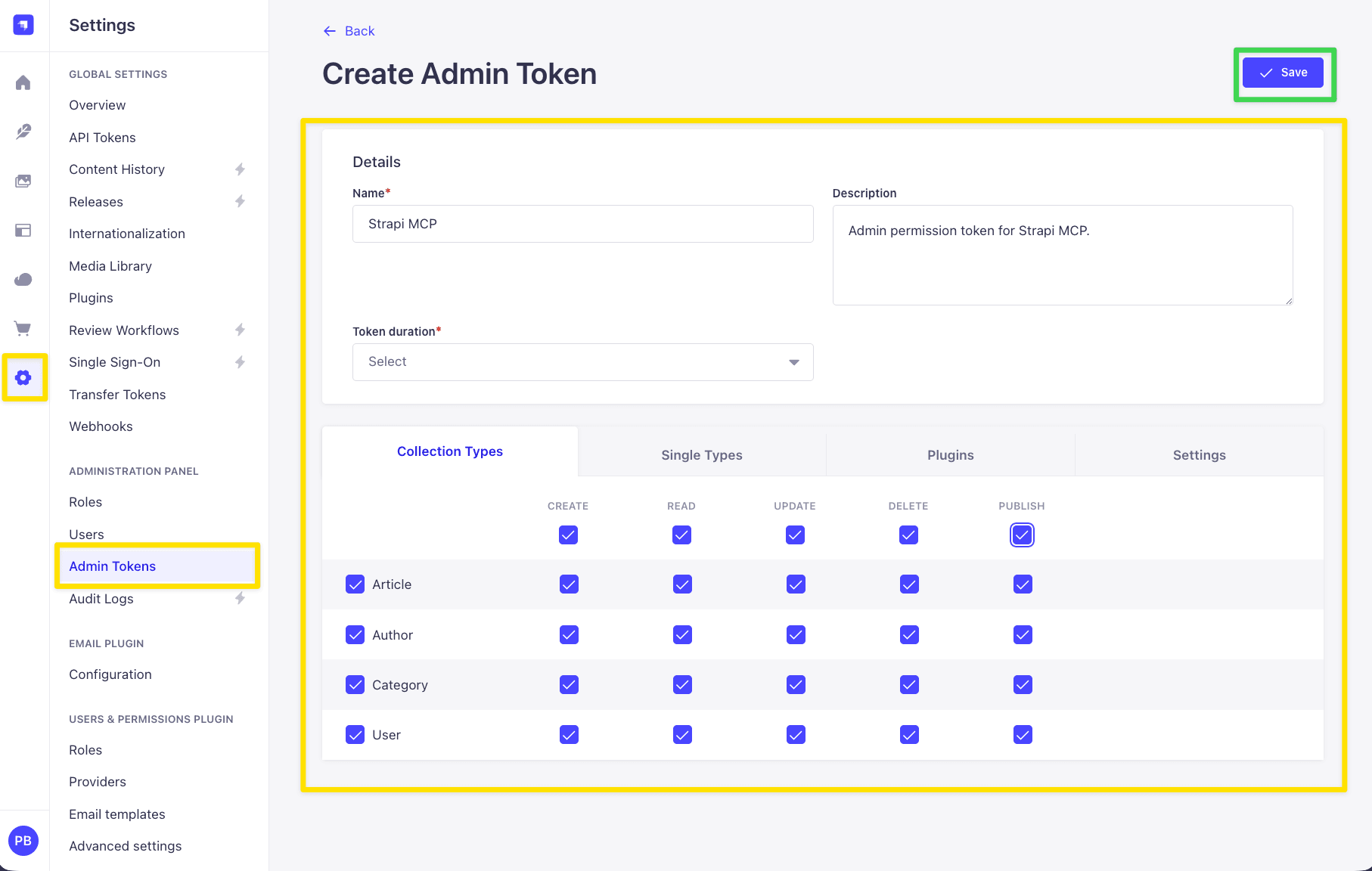Image resolution: width=1372 pixels, height=871 pixels.
Task: Toggle the Author row select-all checkbox
Action: pos(355,635)
